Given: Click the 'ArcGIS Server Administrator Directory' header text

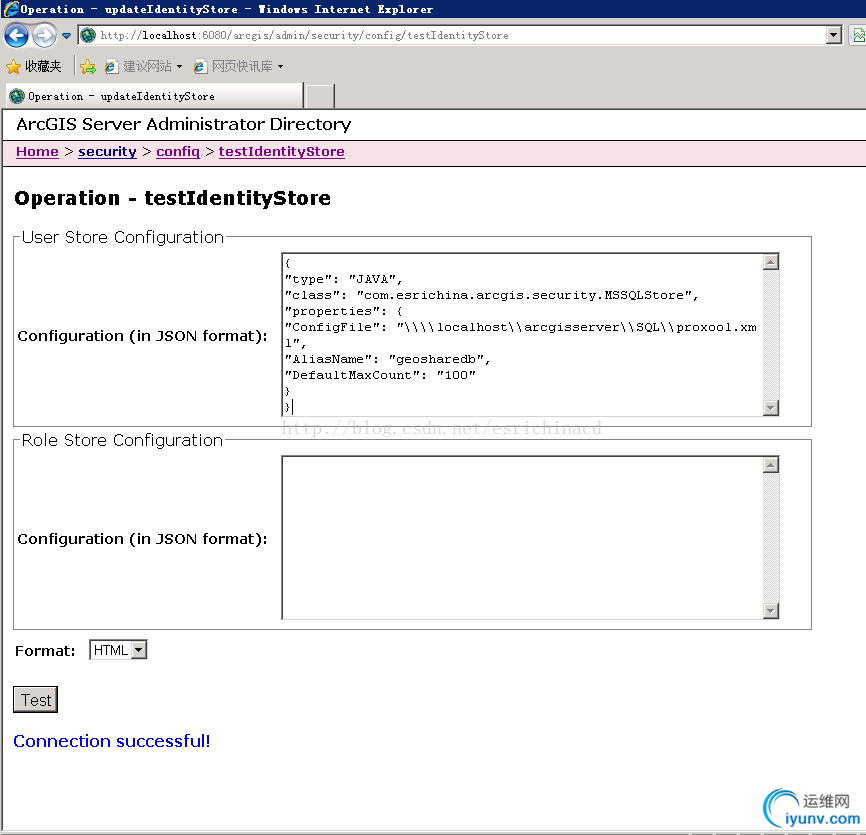Looking at the screenshot, I should point(183,124).
